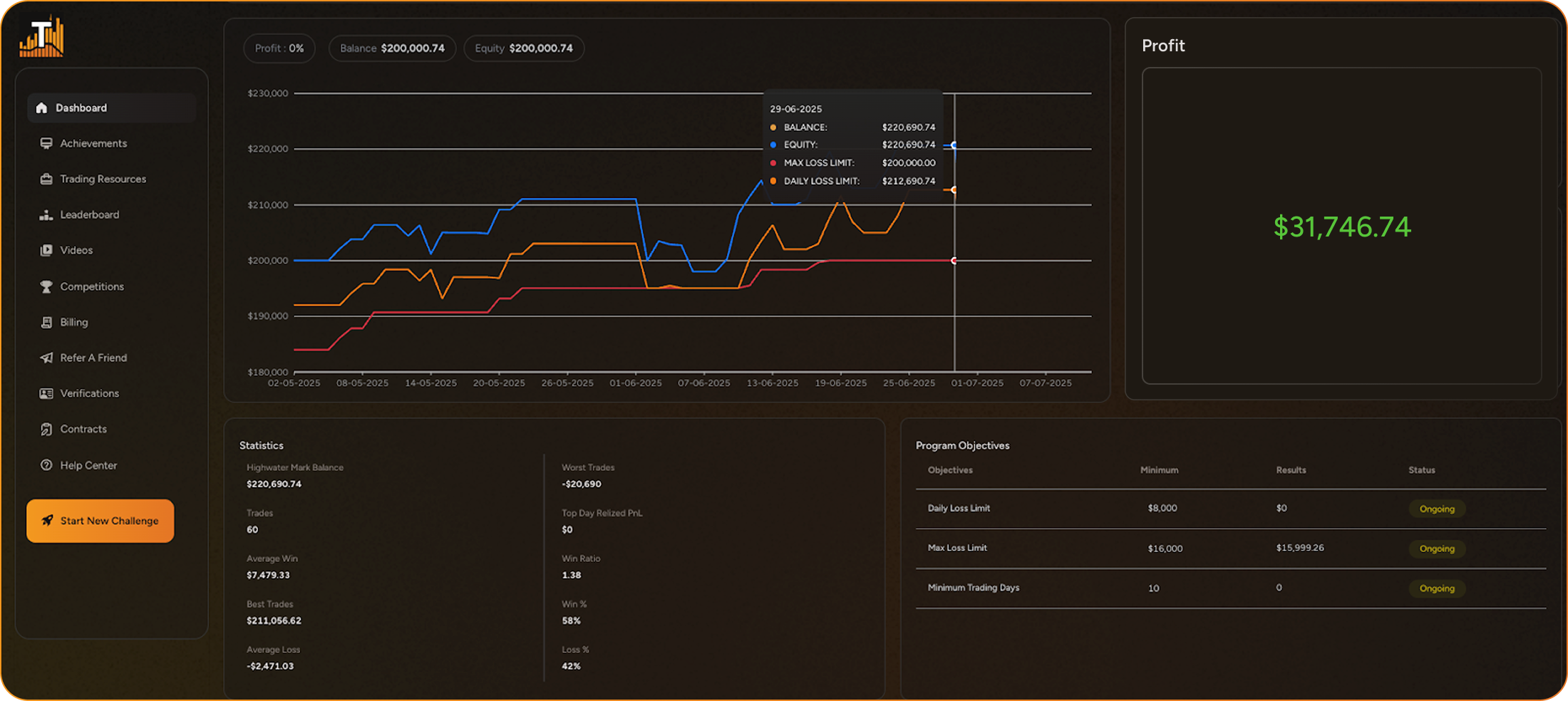
Task: Click the orange DAILY LOSS LIMIT legend dot
Action: tap(773, 181)
